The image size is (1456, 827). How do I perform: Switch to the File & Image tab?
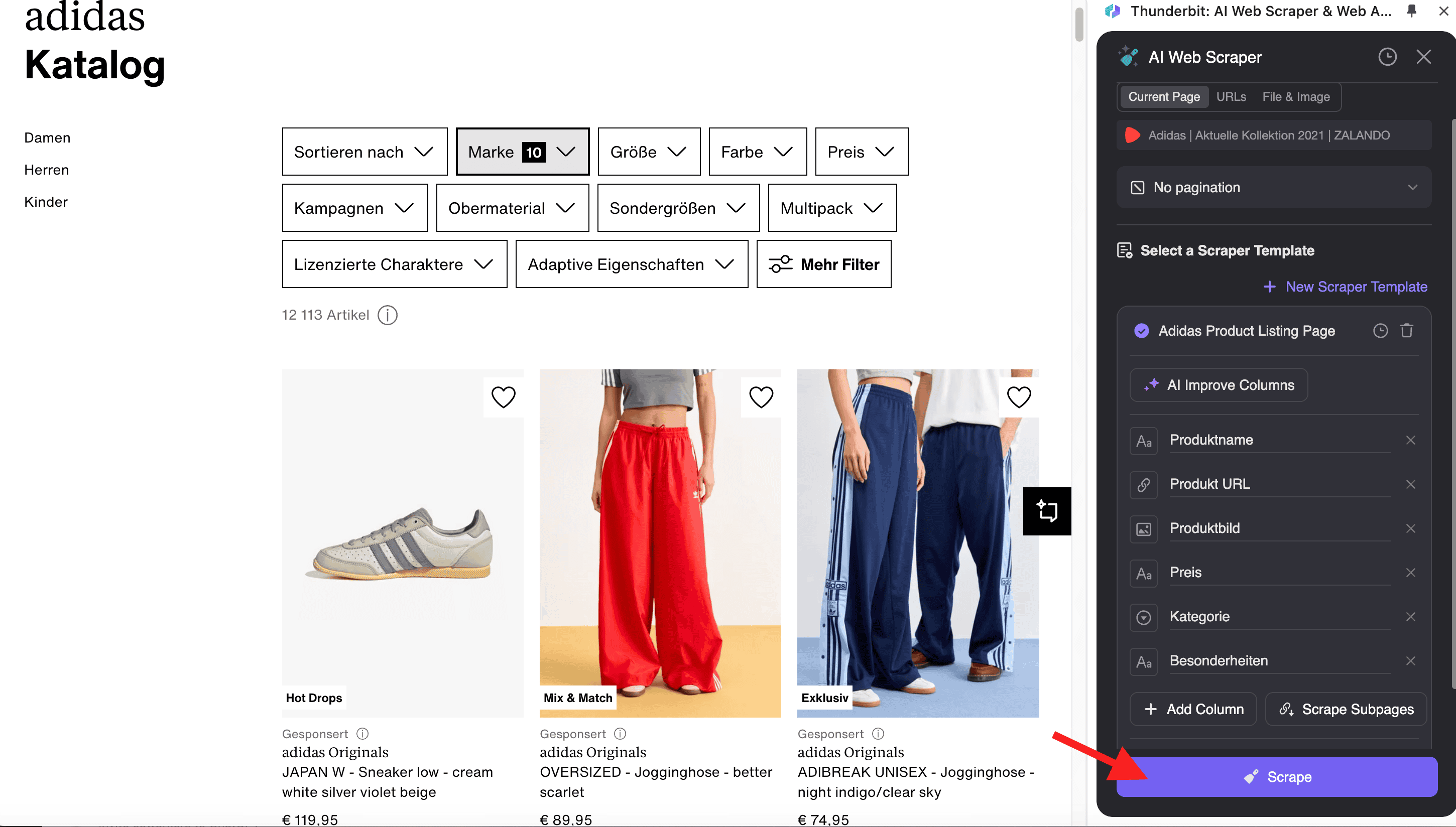tap(1296, 97)
